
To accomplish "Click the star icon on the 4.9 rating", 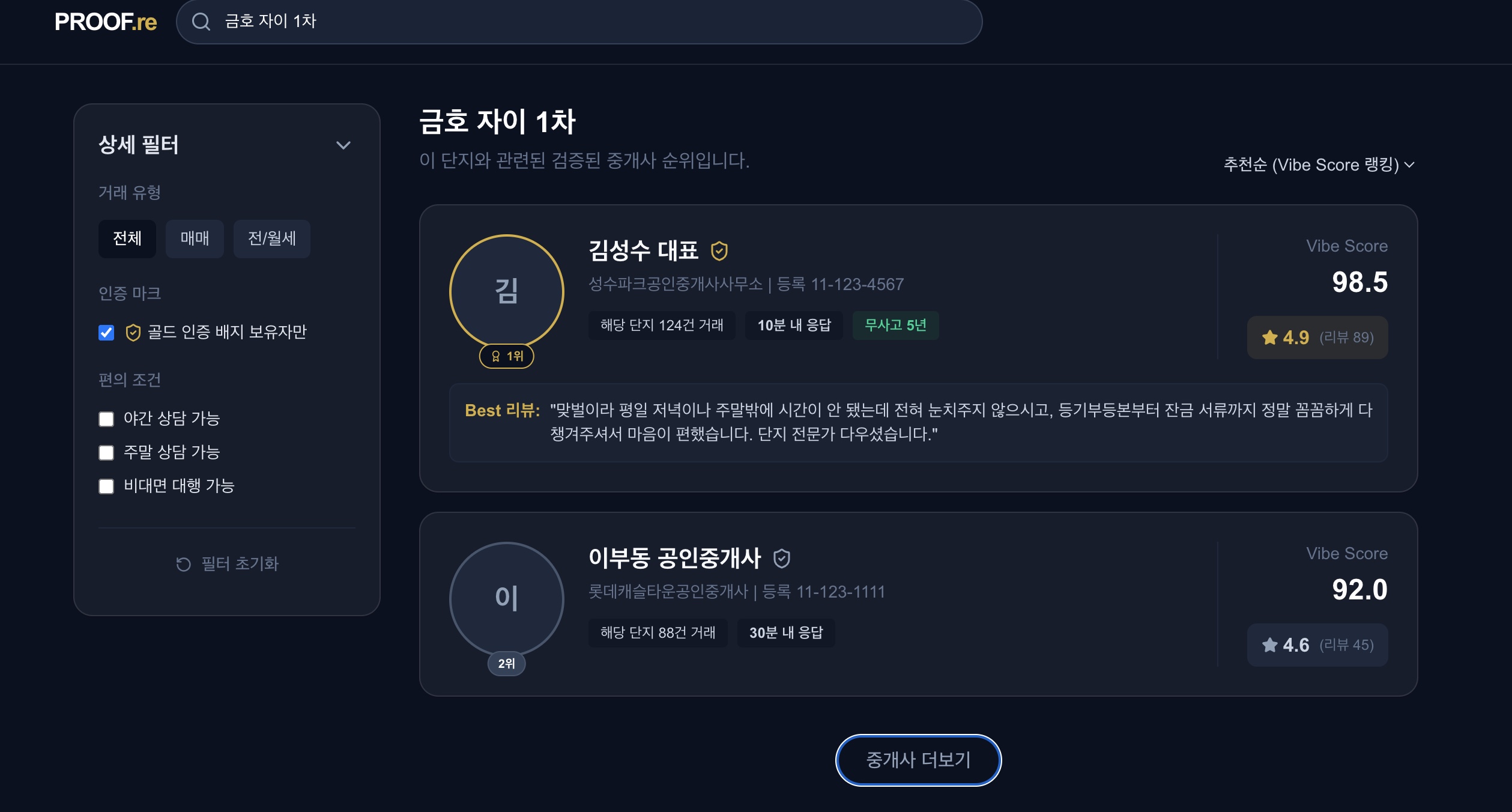I will 1269,338.
